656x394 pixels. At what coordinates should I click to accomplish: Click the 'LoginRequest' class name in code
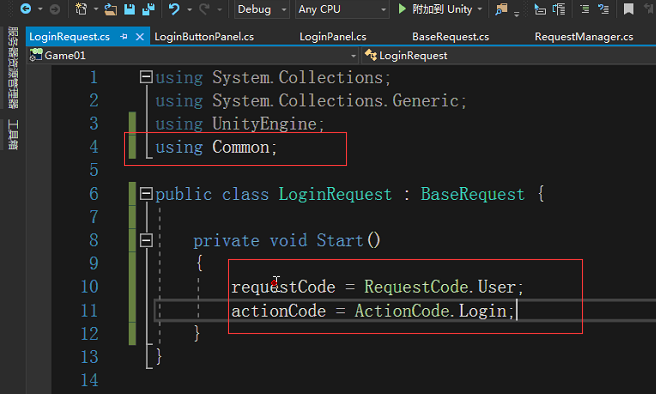(x=335, y=194)
